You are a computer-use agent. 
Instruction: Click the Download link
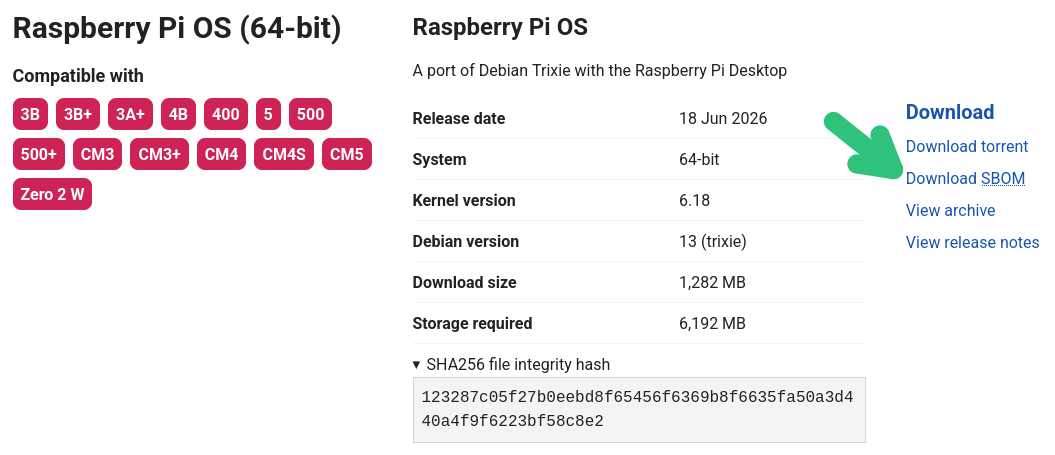(x=949, y=112)
